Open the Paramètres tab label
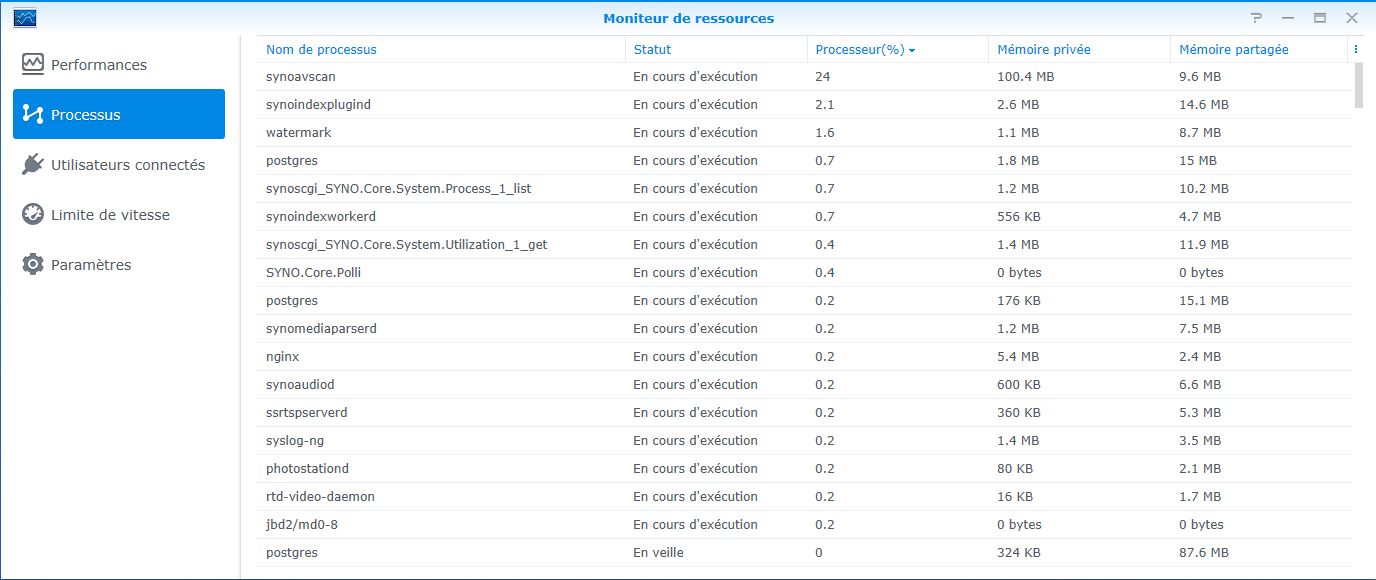This screenshot has height=580, width=1376. coord(91,265)
